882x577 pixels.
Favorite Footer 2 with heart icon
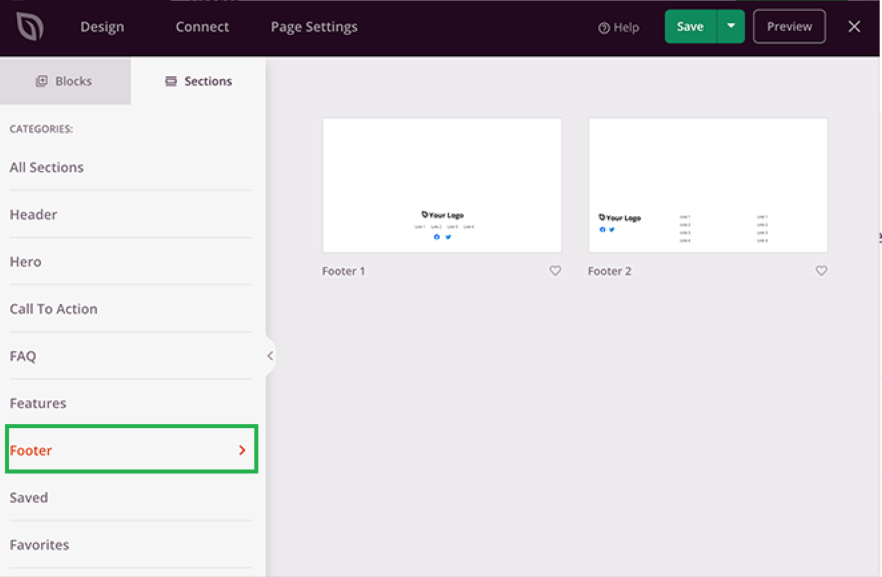tap(821, 271)
